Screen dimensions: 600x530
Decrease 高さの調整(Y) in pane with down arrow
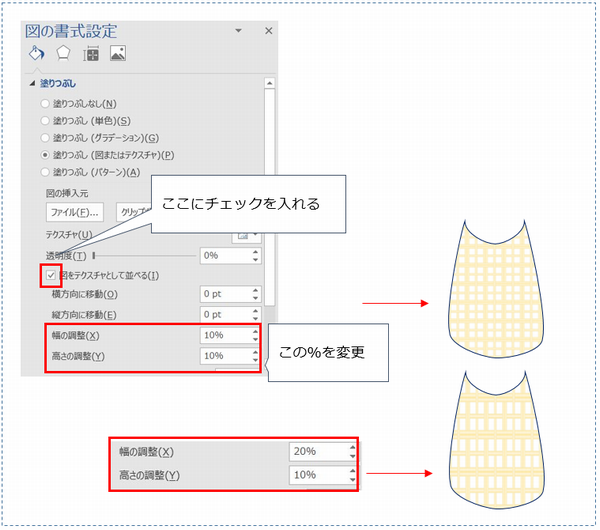pos(255,360)
